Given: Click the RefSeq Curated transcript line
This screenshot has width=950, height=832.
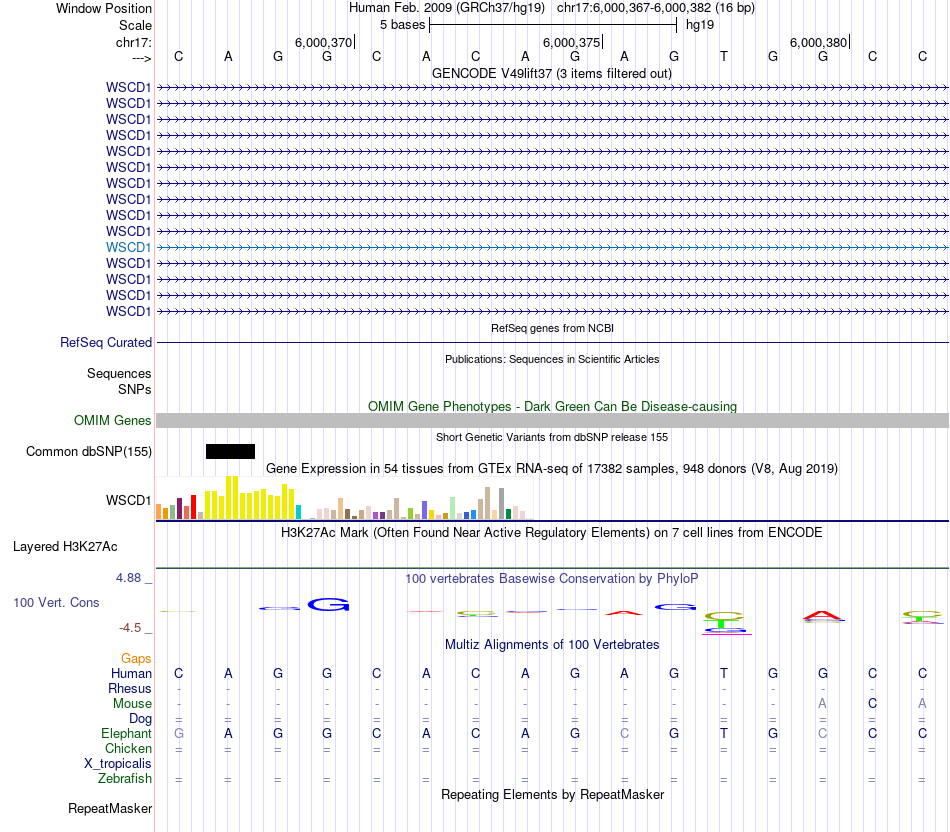Looking at the screenshot, I should pos(553,342).
